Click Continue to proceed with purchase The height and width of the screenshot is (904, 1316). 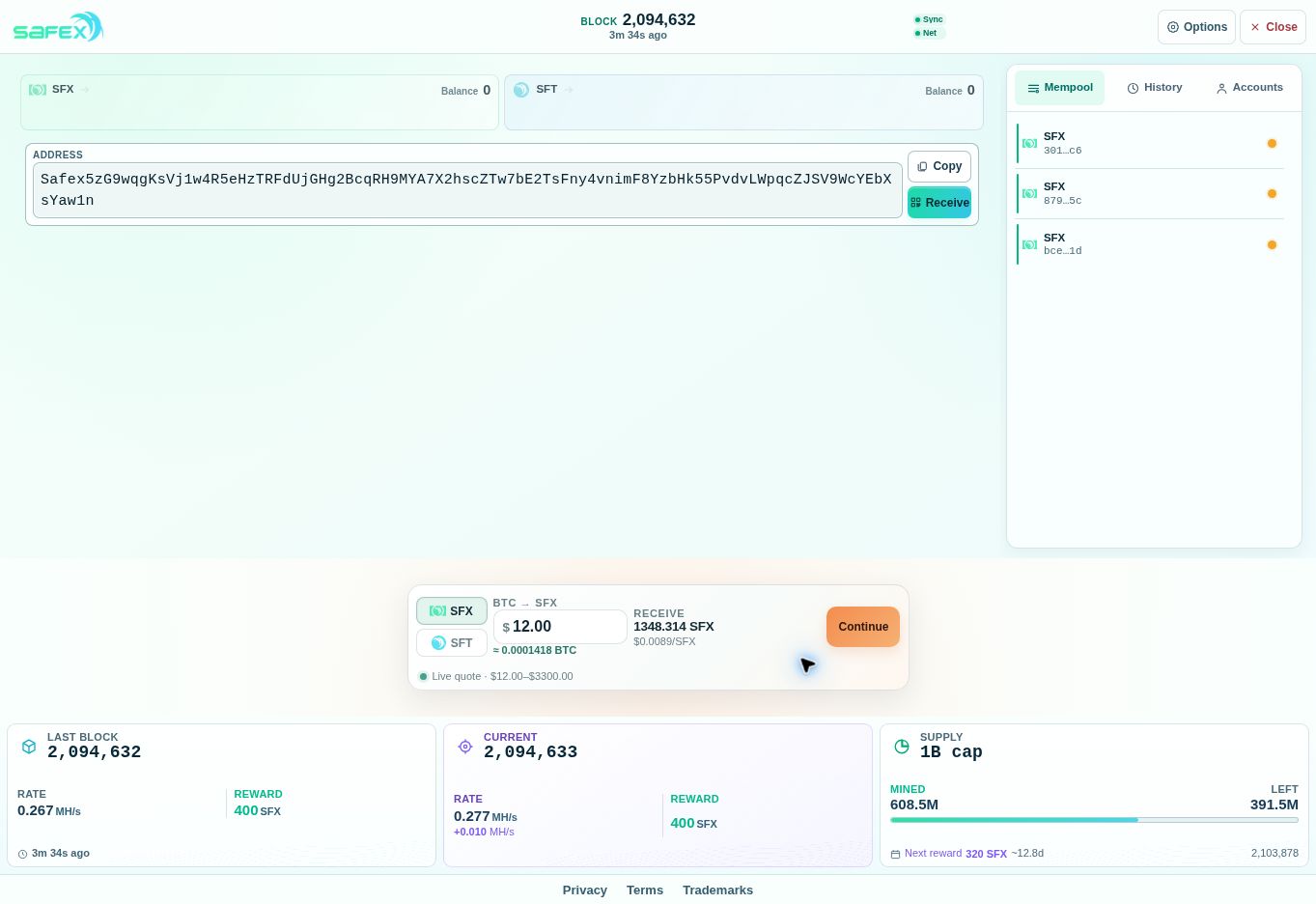[x=863, y=627]
